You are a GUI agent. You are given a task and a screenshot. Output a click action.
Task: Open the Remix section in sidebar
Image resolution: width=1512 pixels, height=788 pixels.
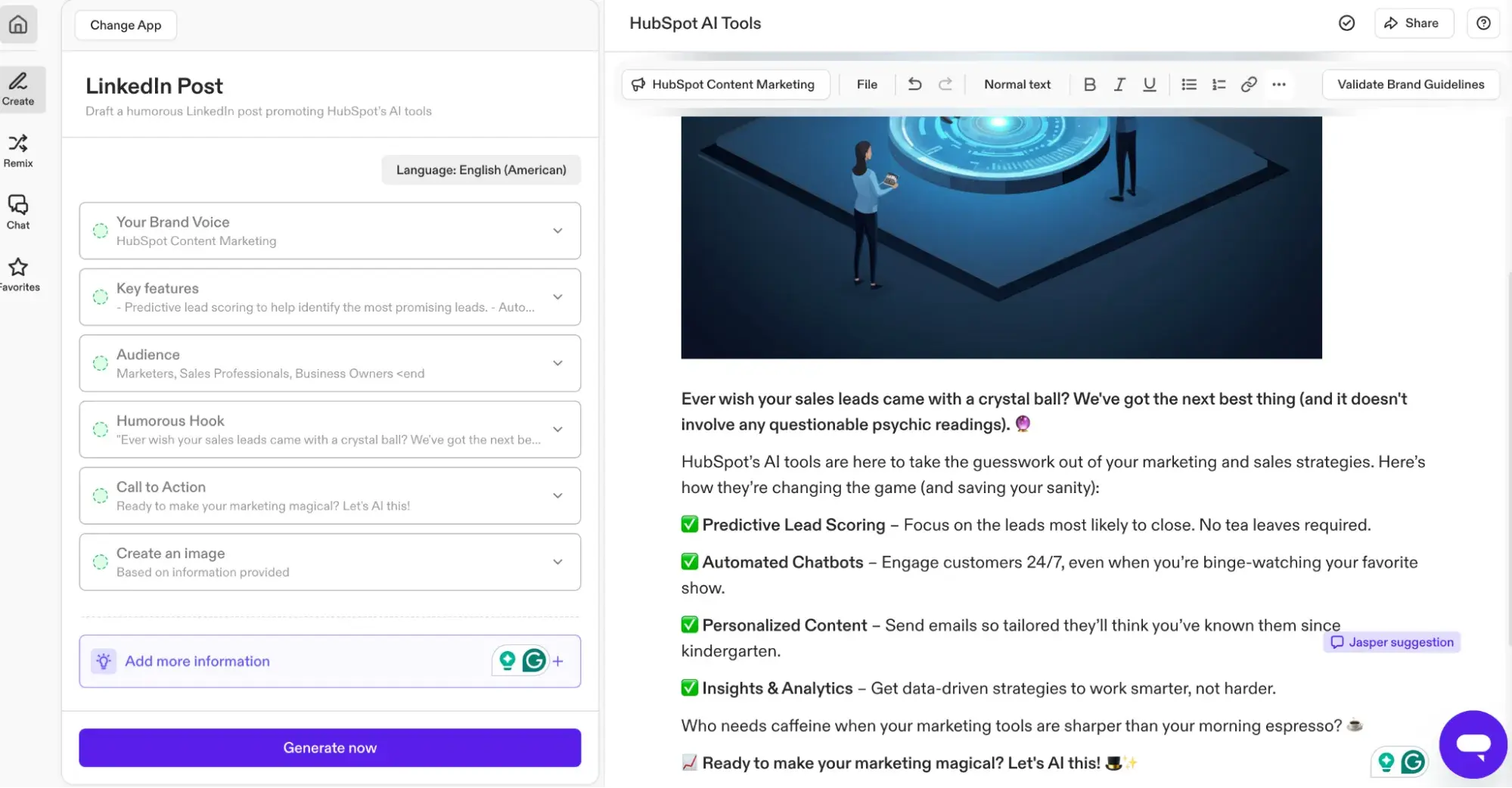[x=18, y=151]
